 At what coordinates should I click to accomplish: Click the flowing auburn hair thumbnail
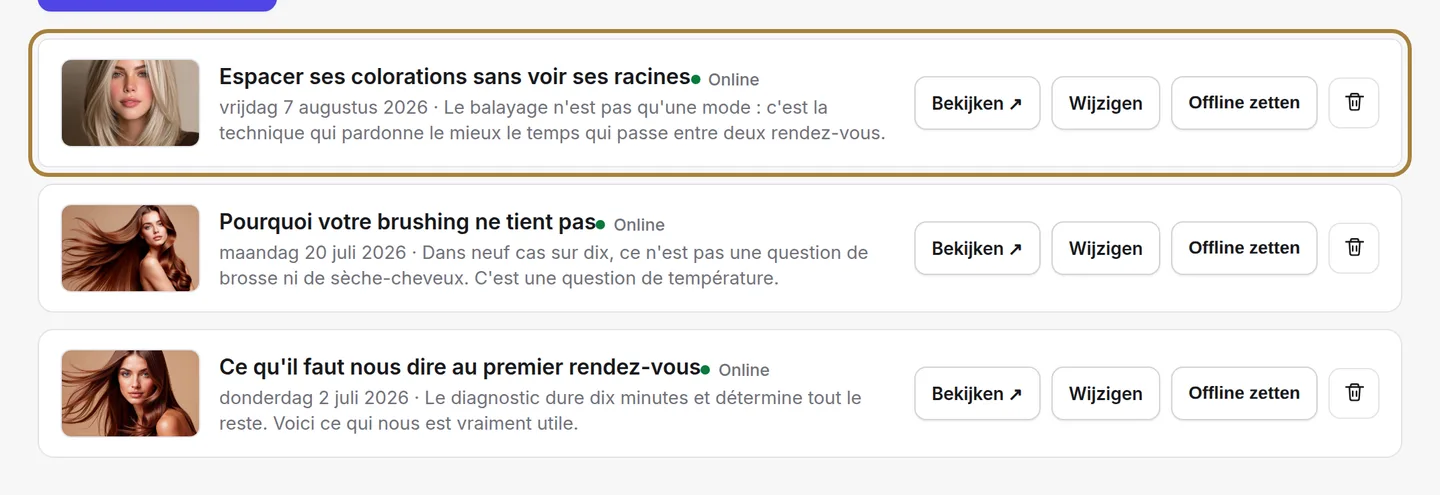(x=130, y=248)
